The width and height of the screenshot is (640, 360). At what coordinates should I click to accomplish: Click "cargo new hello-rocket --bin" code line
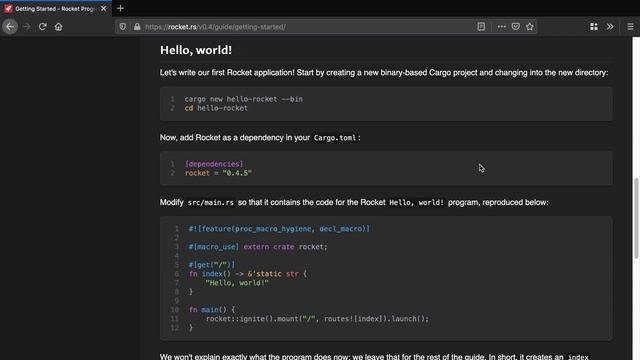pyautogui.click(x=244, y=99)
